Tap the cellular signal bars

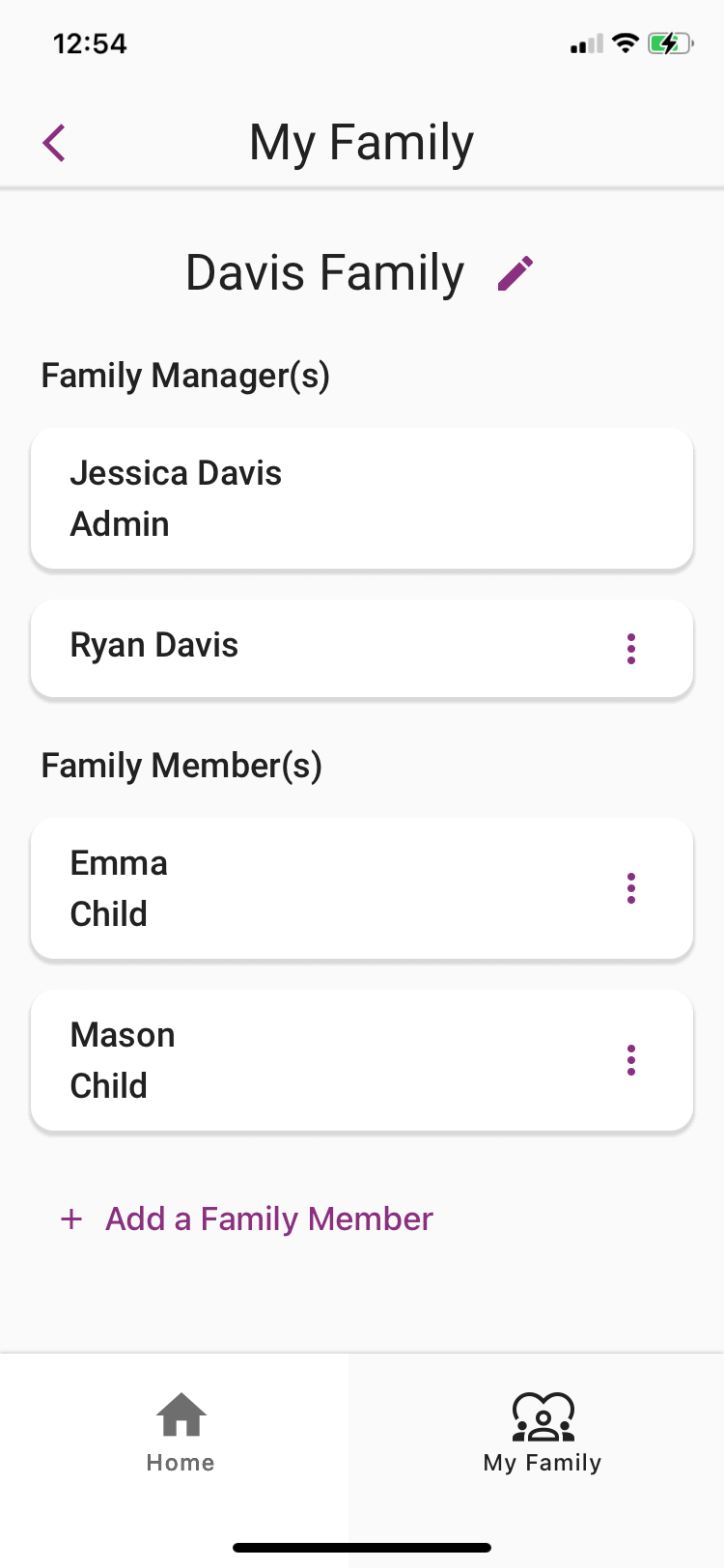586,44
